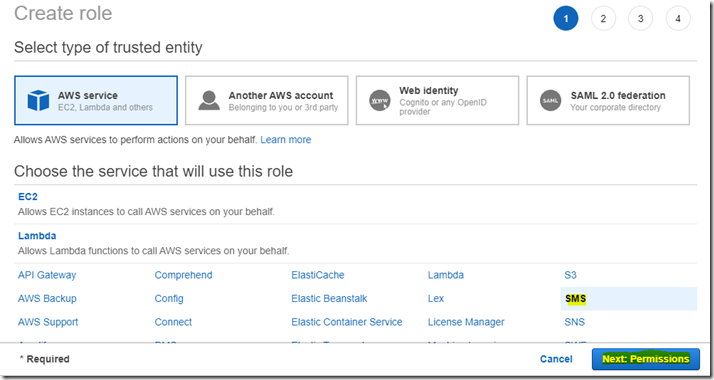Pick License Manager service
The image size is (714, 380).
(466, 322)
